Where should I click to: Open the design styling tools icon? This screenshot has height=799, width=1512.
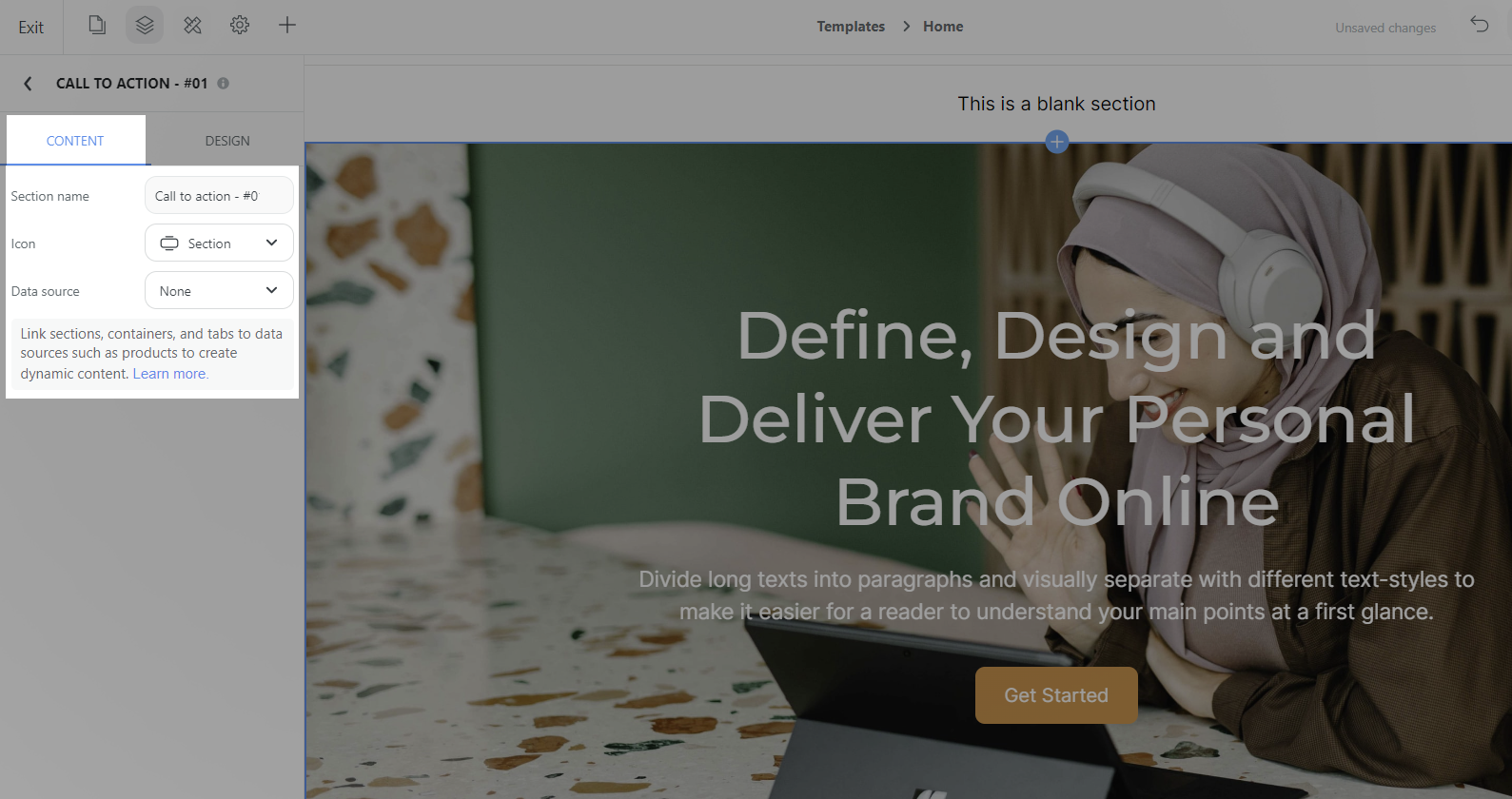[x=192, y=26]
